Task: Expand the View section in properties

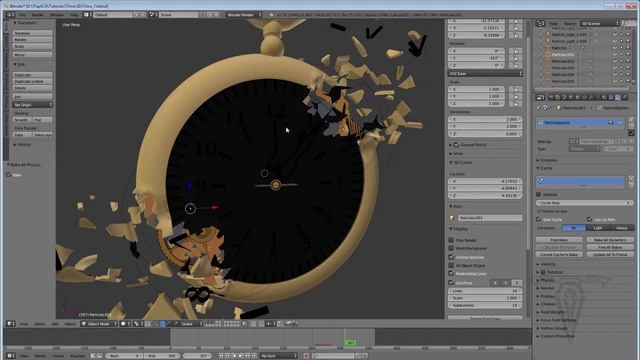Action: [456, 153]
